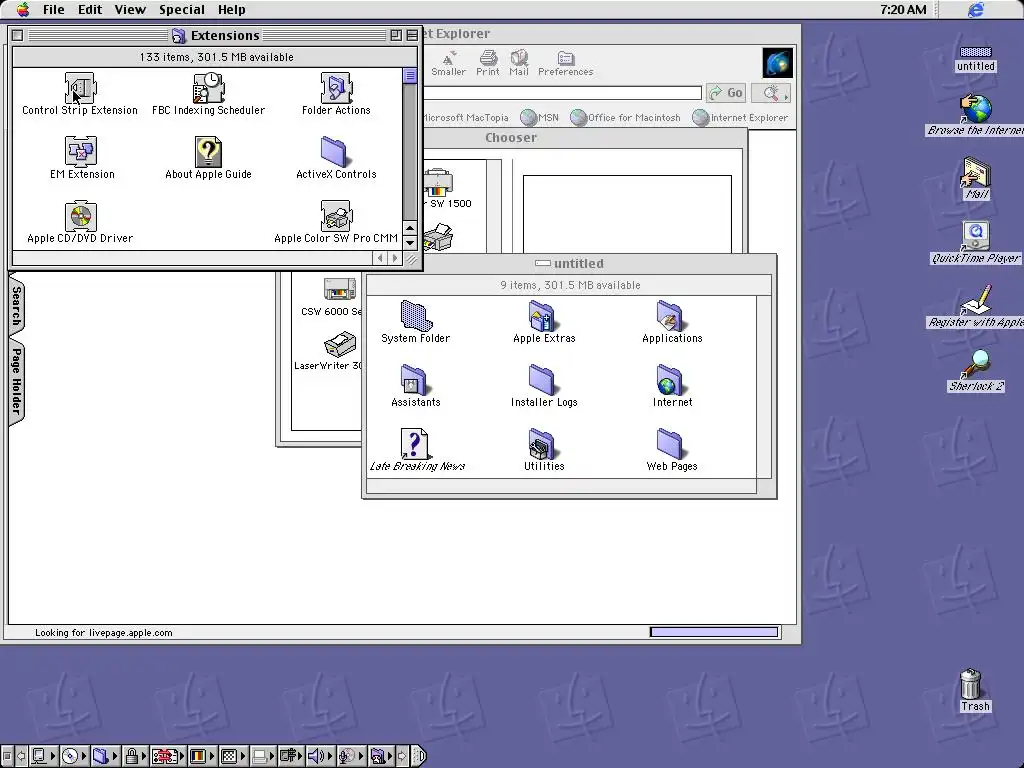Select the Internet folder in untitled window
The height and width of the screenshot is (768, 1024).
pyautogui.click(x=670, y=379)
